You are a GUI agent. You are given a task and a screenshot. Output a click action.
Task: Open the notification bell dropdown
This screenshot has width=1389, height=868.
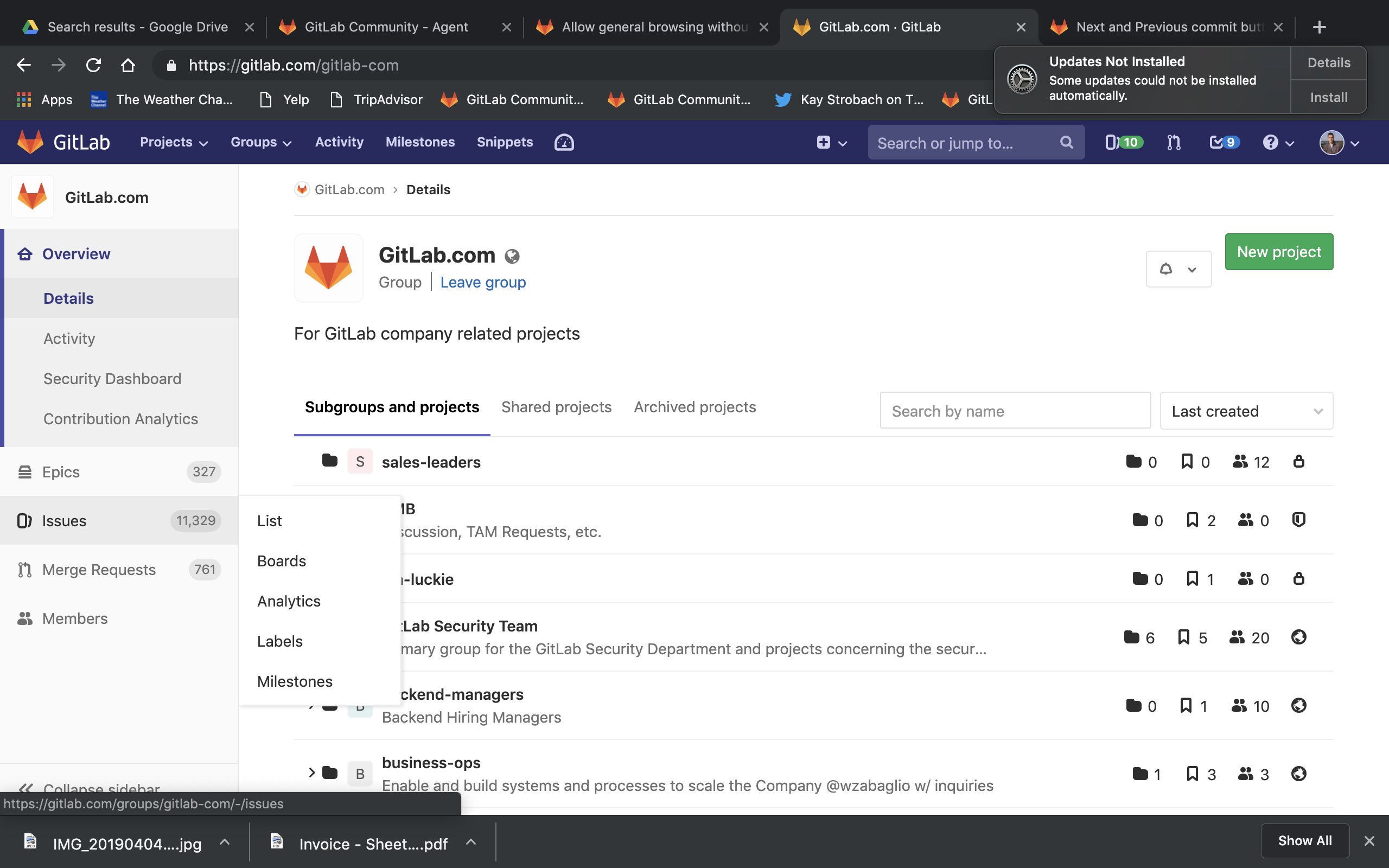[1178, 269]
